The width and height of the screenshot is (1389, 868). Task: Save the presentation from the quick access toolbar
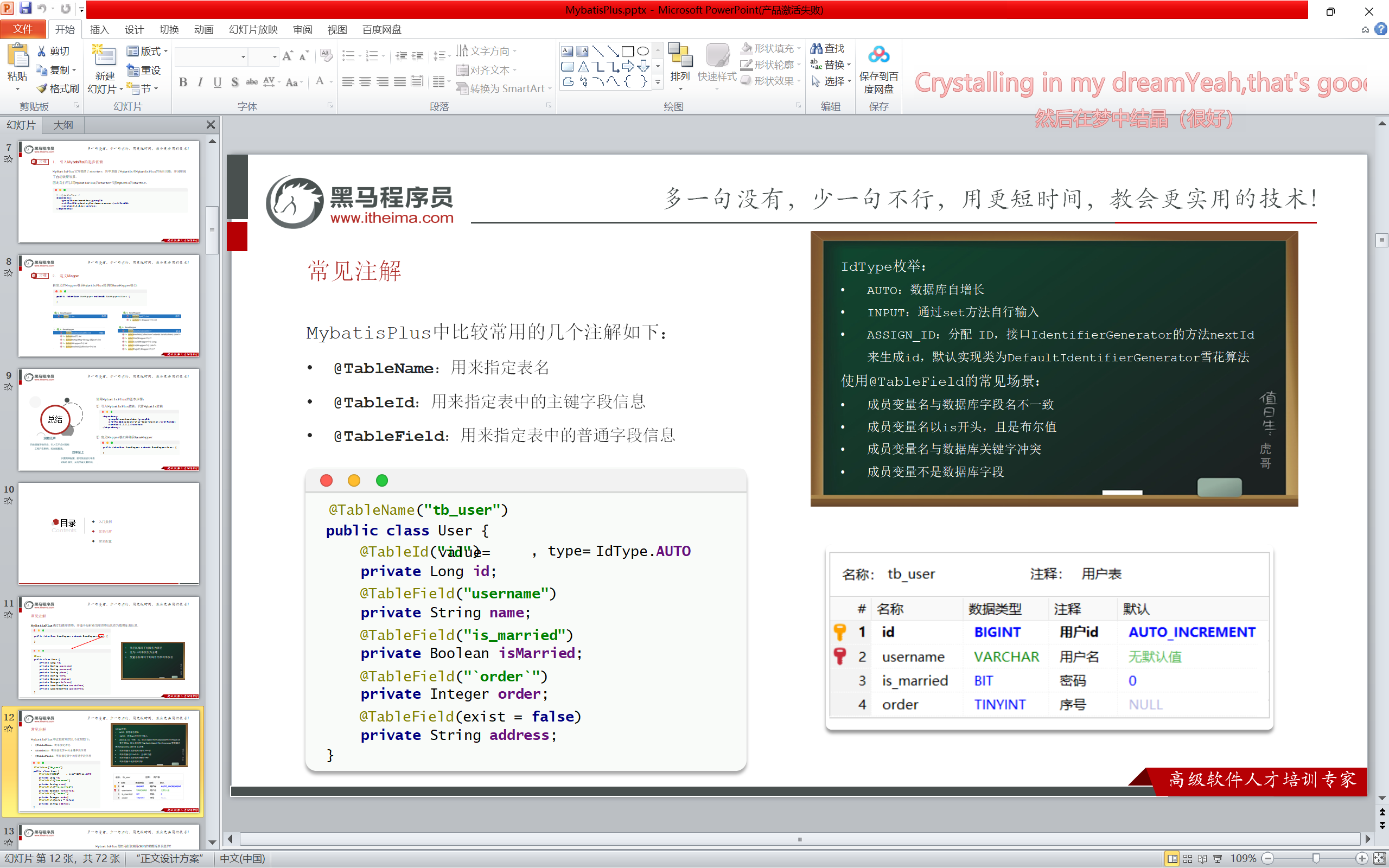click(26, 9)
